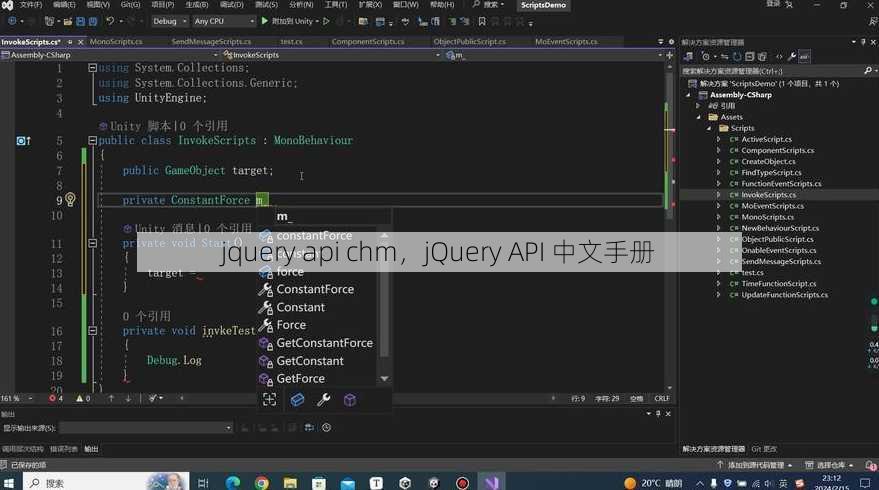The image size is (879, 490).
Task: Click the green Attach to Unity play button
Action: pos(265,21)
